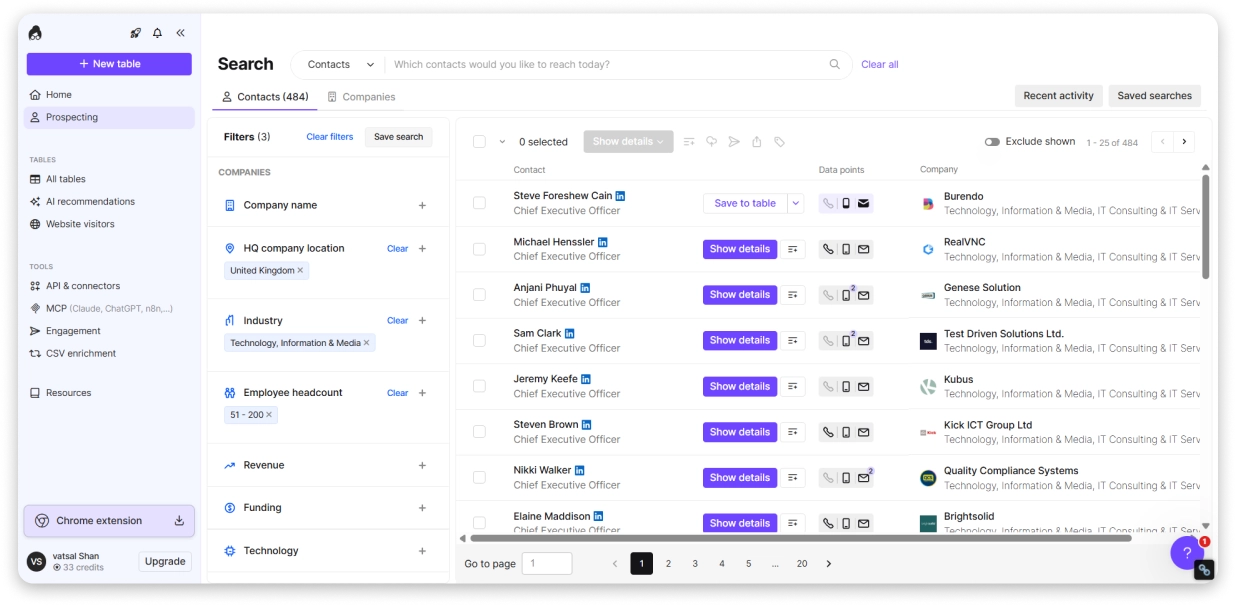Click the search magnifier icon
Screen dimensions: 1236x606
pos(834,64)
